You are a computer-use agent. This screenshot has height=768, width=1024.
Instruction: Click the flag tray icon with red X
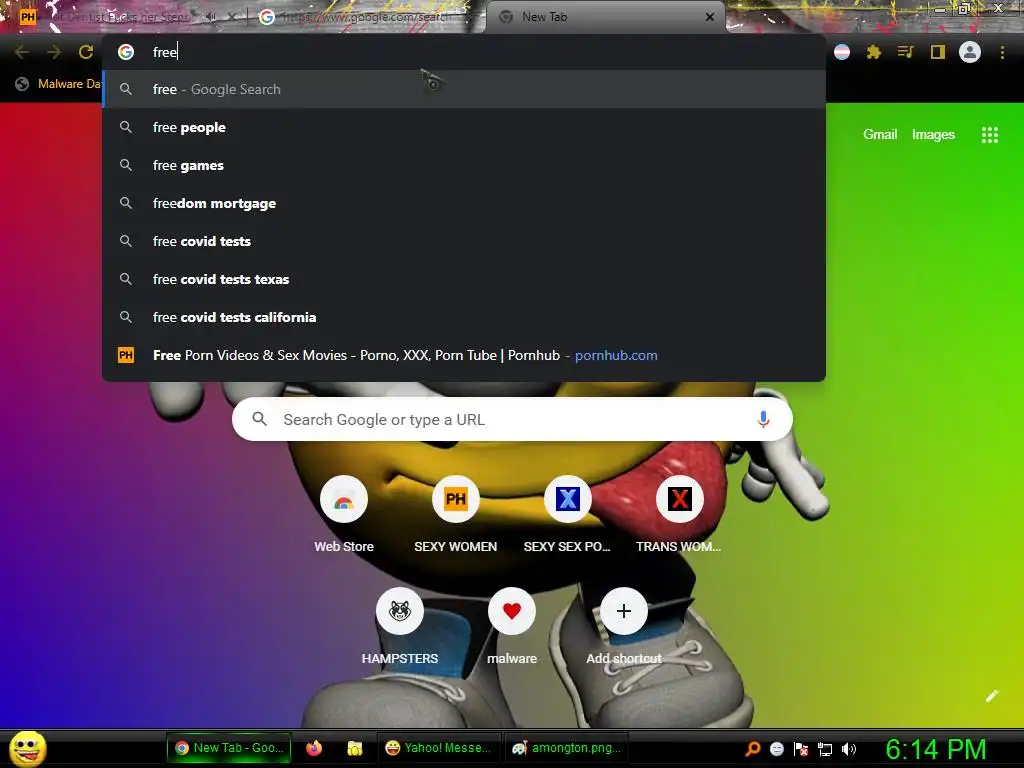pyautogui.click(x=801, y=749)
